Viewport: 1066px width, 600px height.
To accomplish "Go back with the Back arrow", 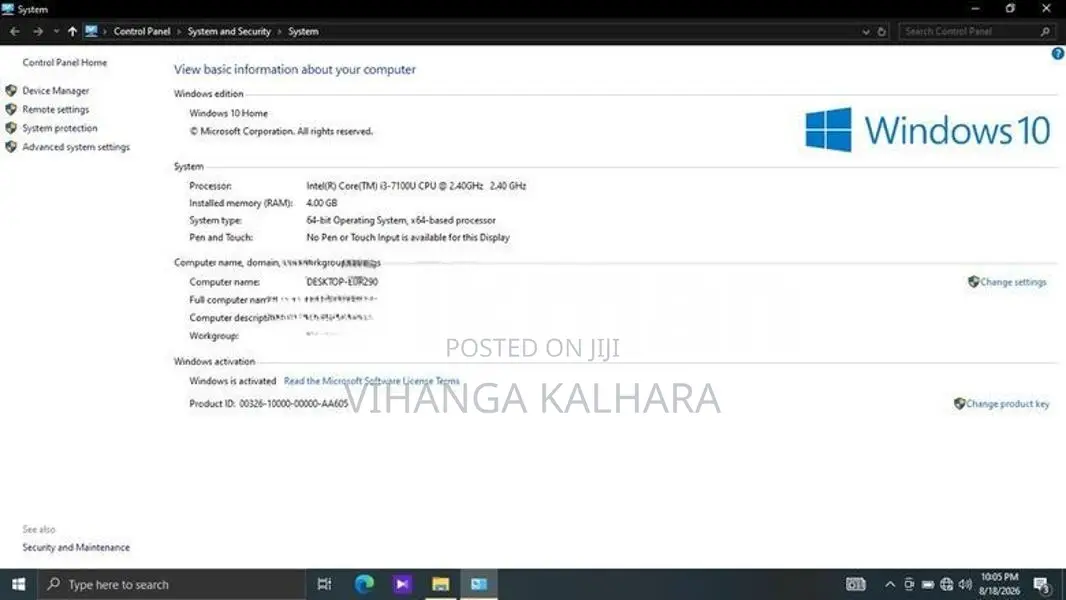I will (x=14, y=31).
